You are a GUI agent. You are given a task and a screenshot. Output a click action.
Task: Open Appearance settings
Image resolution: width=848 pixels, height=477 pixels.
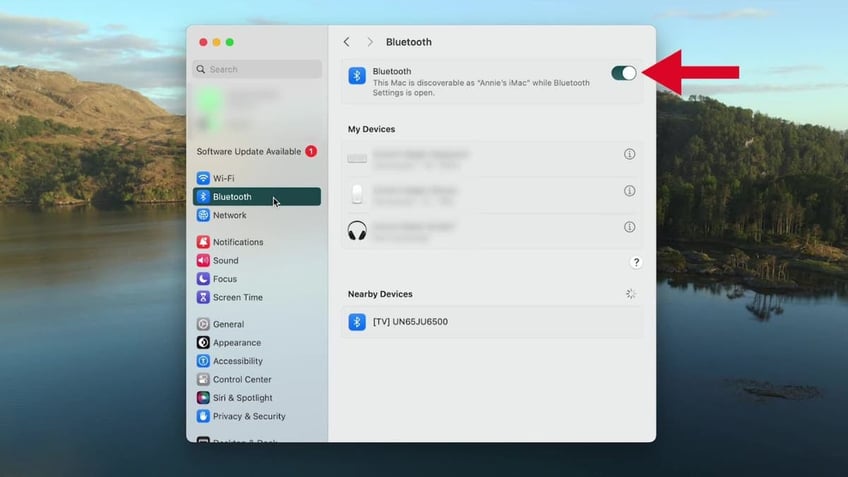(257, 342)
